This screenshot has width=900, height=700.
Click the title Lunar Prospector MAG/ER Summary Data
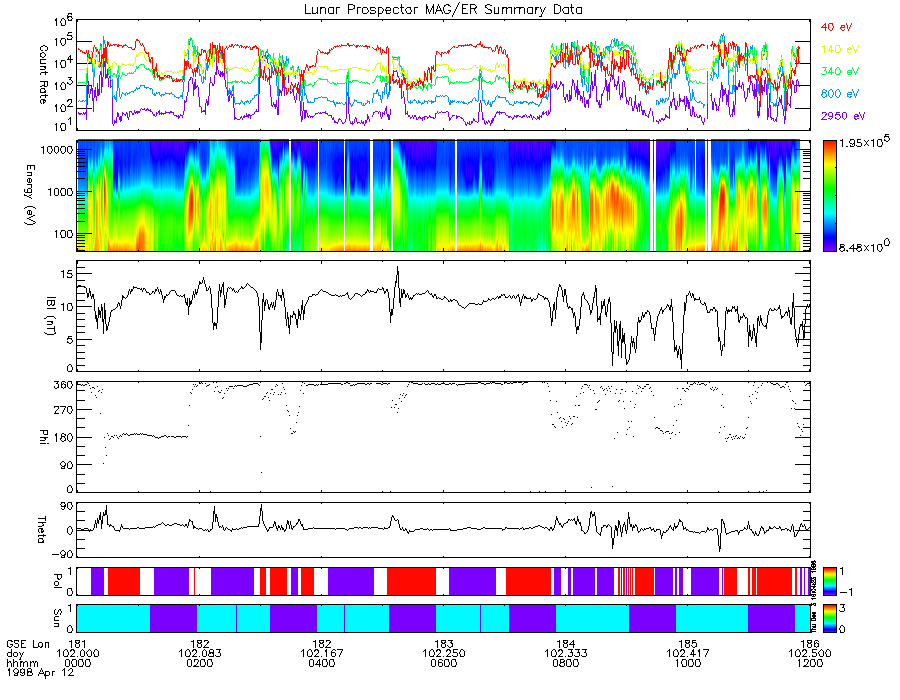(x=443, y=9)
